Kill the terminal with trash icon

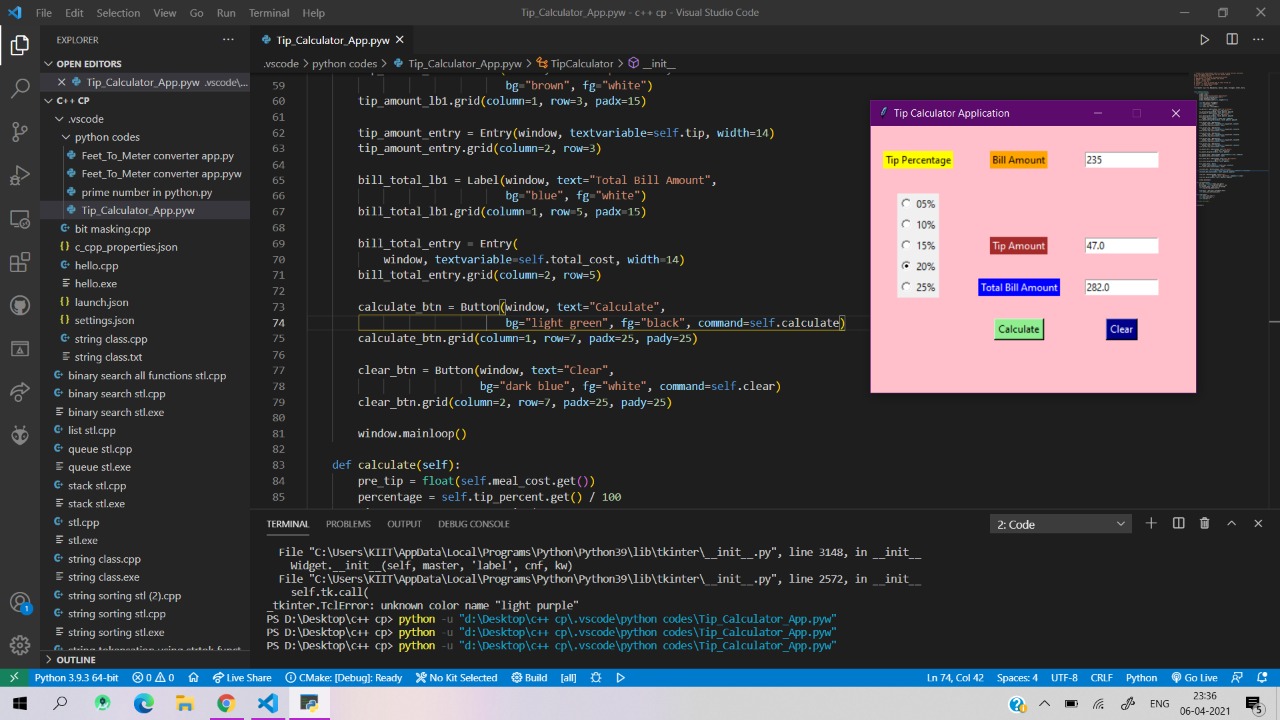pos(1204,524)
